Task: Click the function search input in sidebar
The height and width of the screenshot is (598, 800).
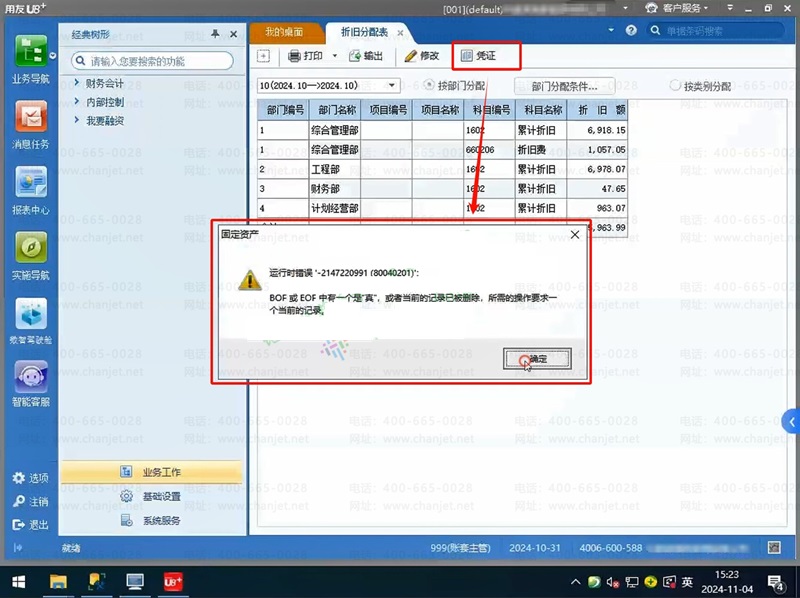Action: point(152,61)
